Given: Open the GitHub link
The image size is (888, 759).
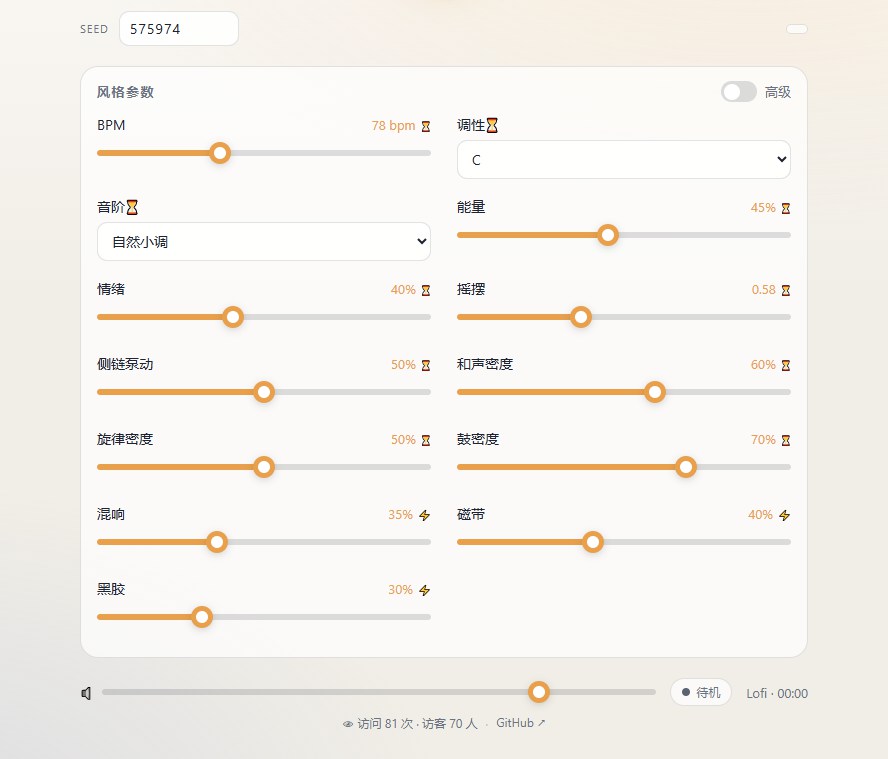Looking at the screenshot, I should (520, 723).
